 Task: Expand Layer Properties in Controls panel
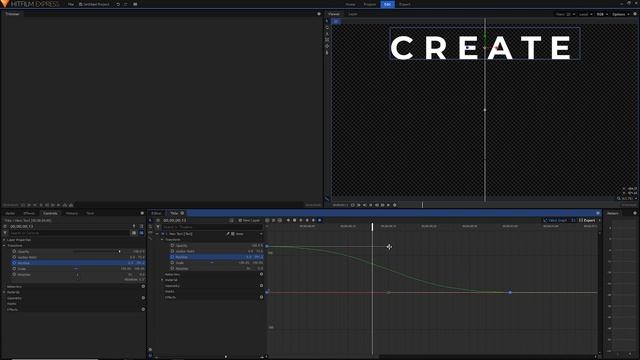(4, 240)
